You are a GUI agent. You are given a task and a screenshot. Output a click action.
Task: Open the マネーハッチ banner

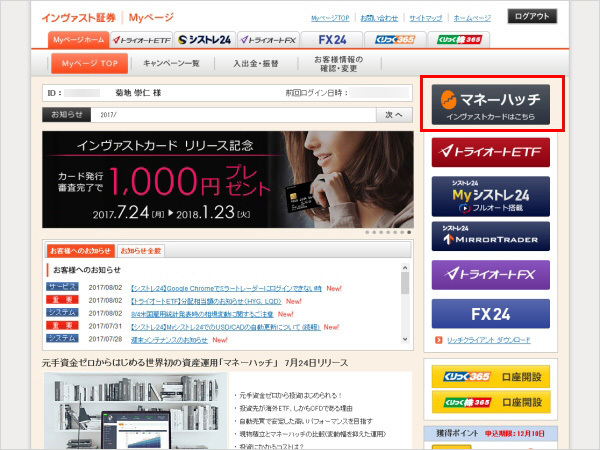tap(491, 104)
